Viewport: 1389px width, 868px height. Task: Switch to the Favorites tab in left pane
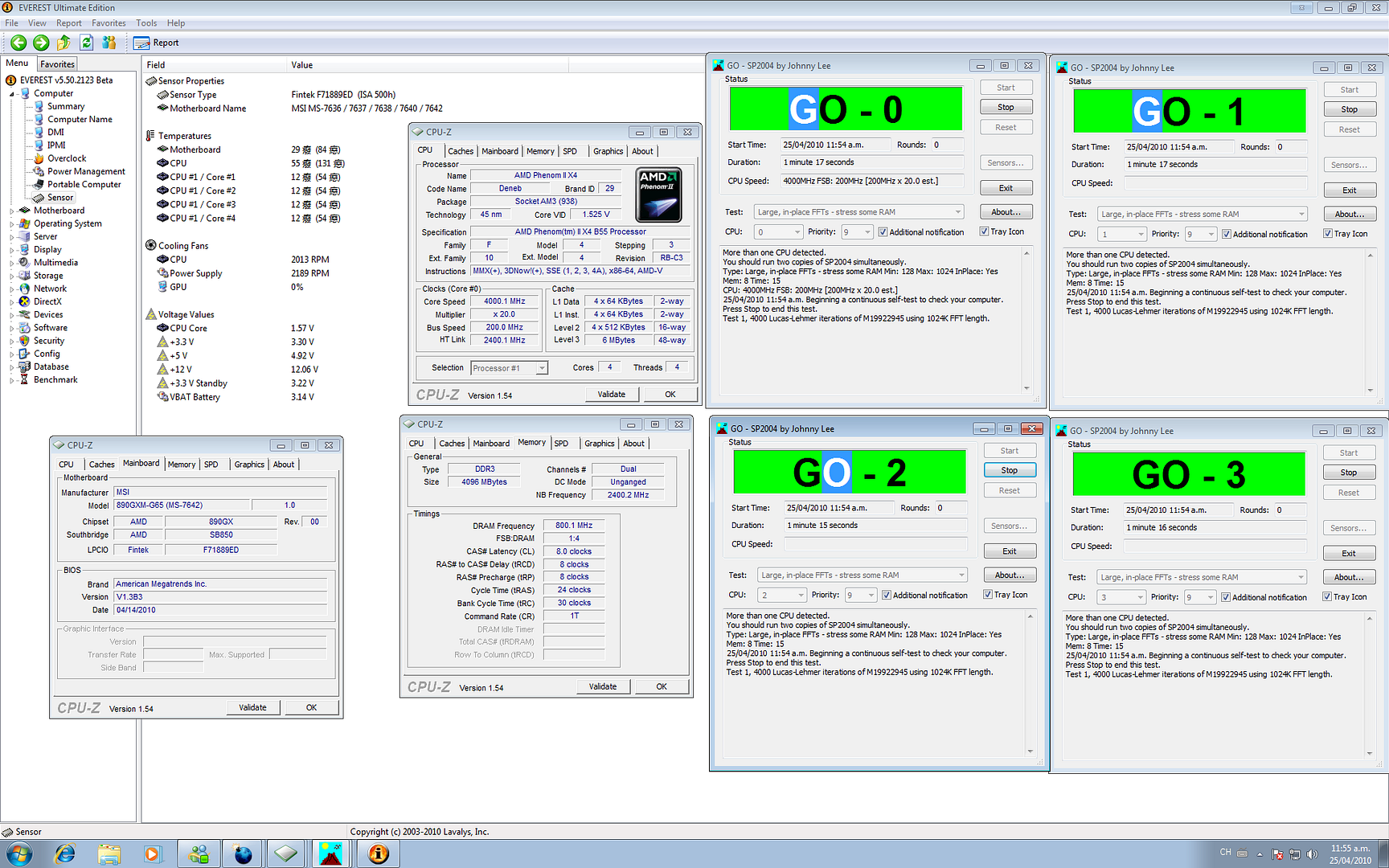(x=57, y=64)
